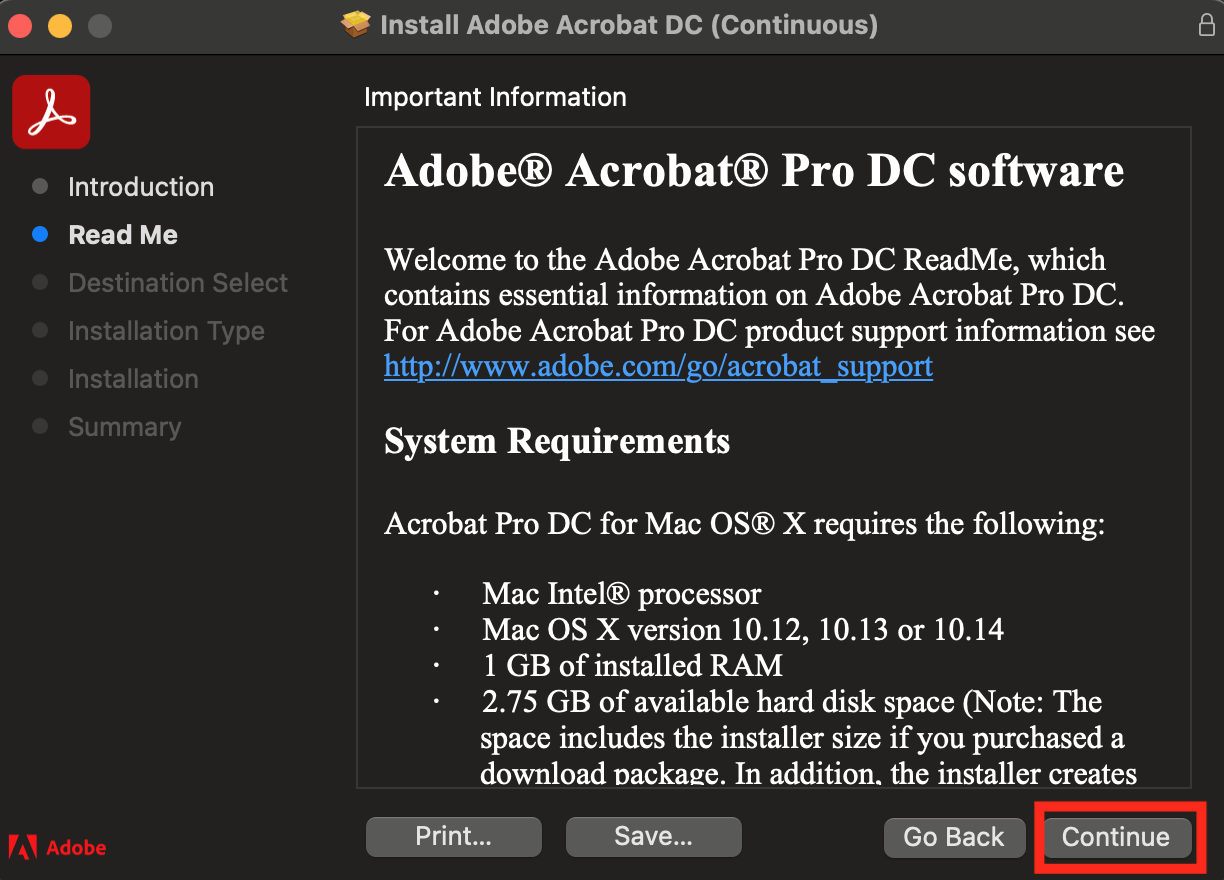
Task: Click the Installation Type step
Action: pyautogui.click(x=166, y=331)
